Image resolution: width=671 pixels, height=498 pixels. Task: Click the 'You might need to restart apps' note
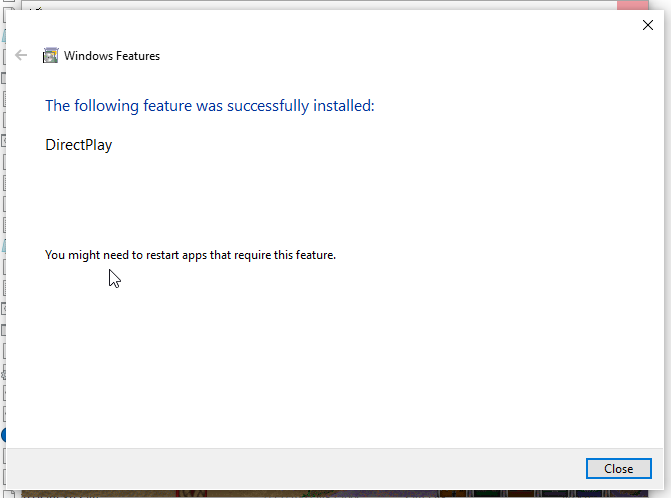(x=190, y=255)
